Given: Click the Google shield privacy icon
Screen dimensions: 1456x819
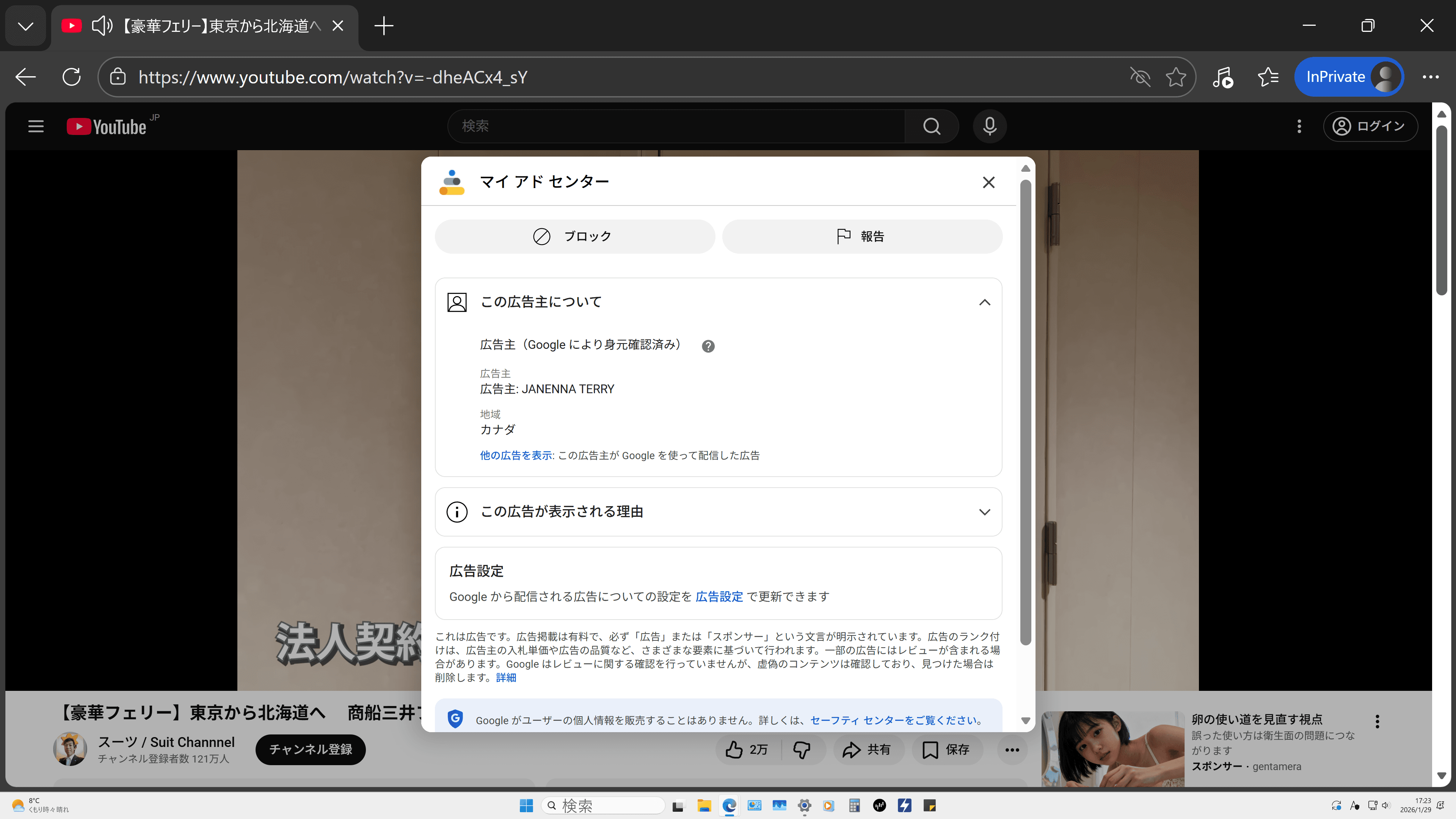Looking at the screenshot, I should pos(455,719).
